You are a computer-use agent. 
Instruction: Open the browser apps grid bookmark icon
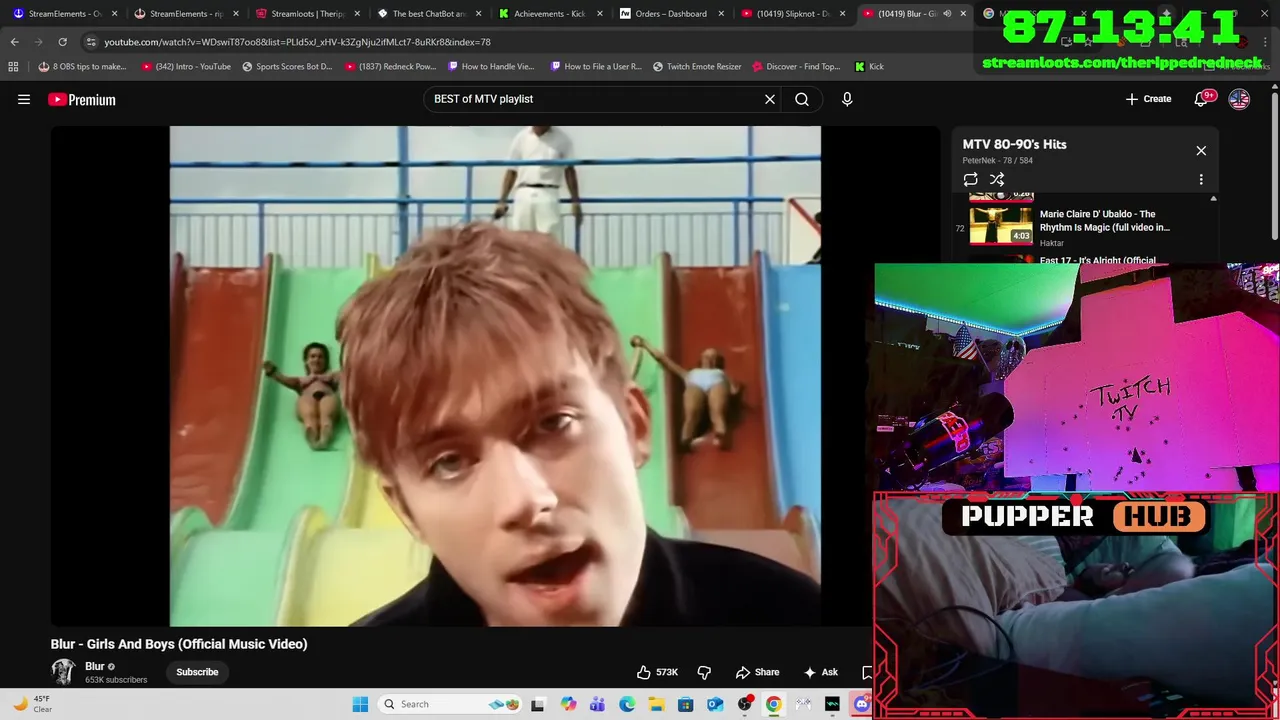click(x=13, y=67)
